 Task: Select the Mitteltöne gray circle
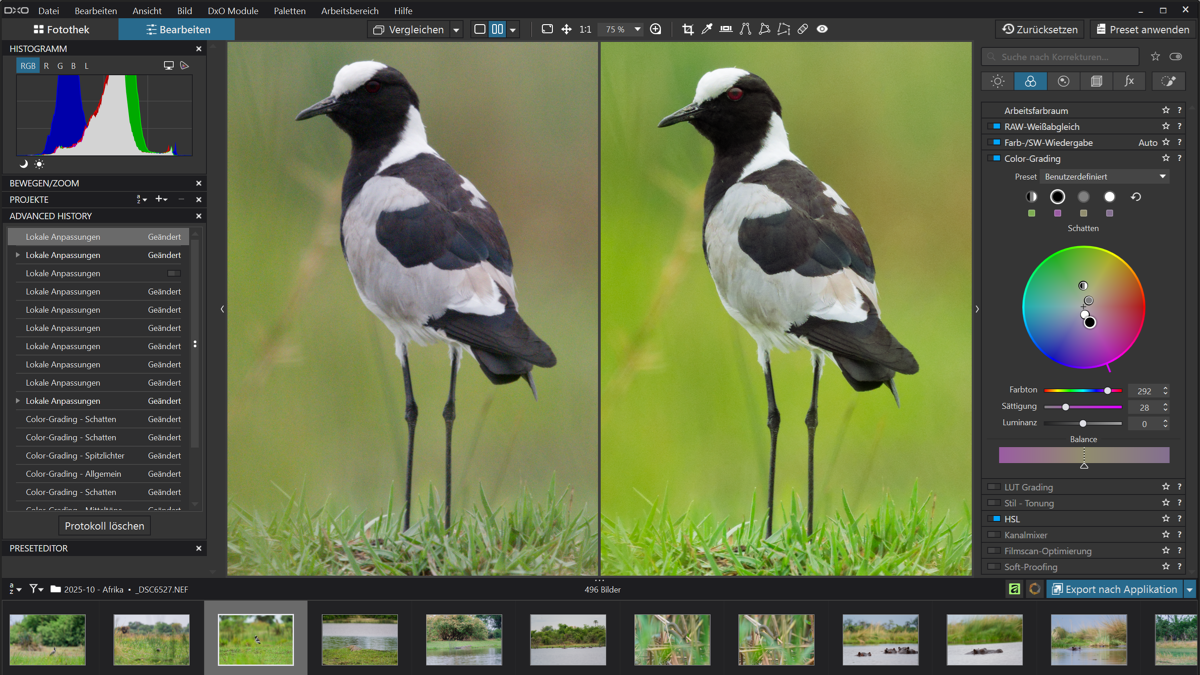pyautogui.click(x=1083, y=197)
